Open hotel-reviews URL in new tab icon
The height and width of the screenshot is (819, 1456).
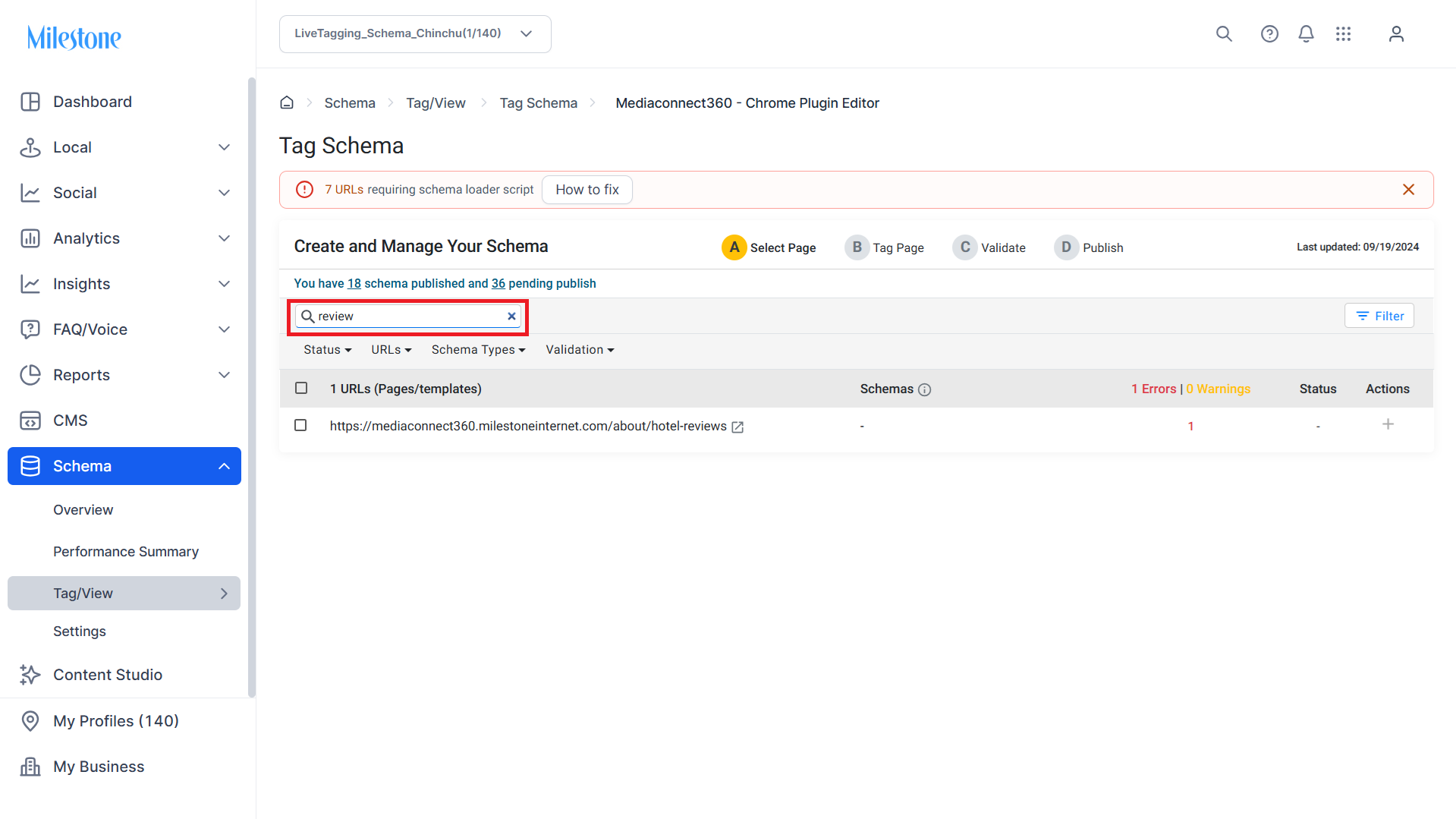point(737,427)
